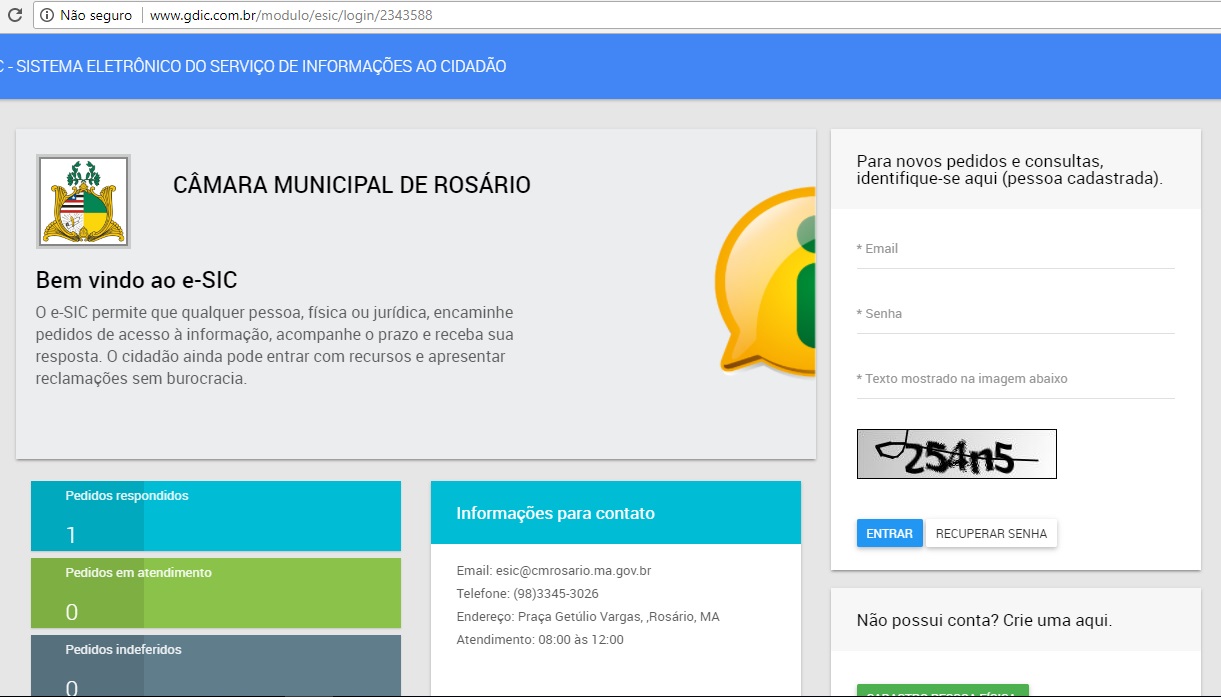Click the browser address bar URL

[x=290, y=16]
